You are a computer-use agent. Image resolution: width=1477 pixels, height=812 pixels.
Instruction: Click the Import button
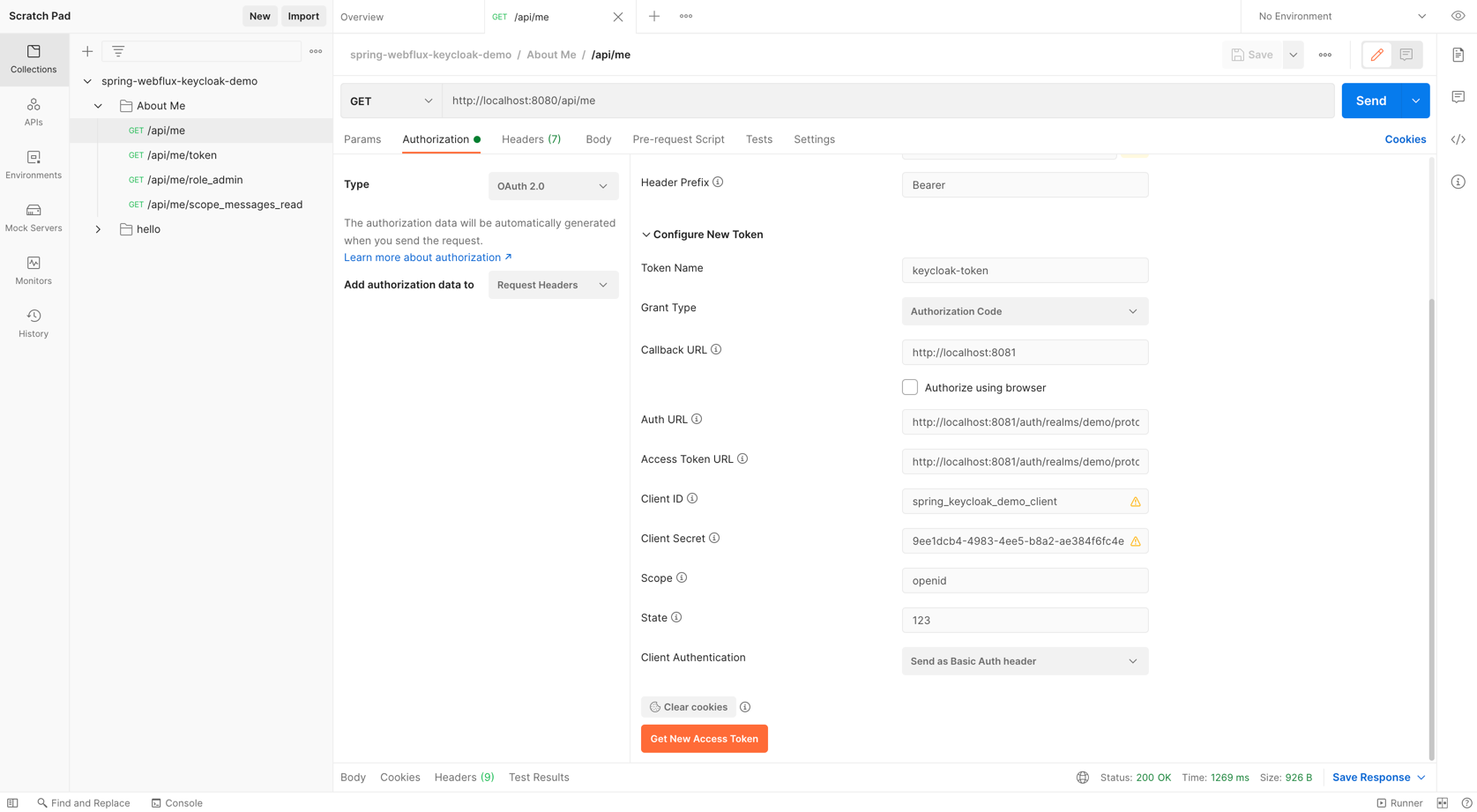point(303,16)
